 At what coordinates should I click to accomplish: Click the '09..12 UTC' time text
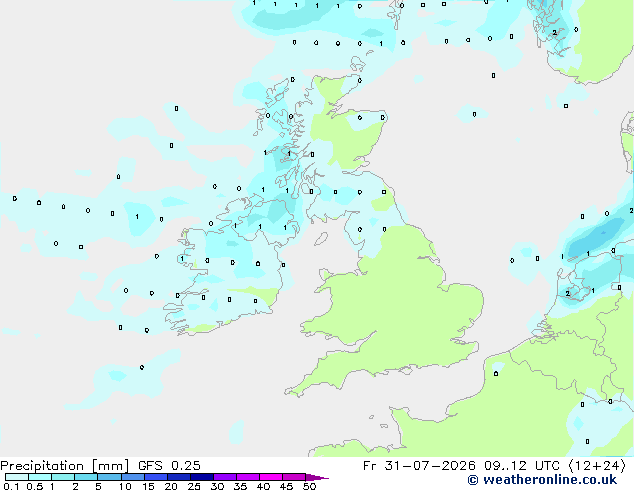522,466
